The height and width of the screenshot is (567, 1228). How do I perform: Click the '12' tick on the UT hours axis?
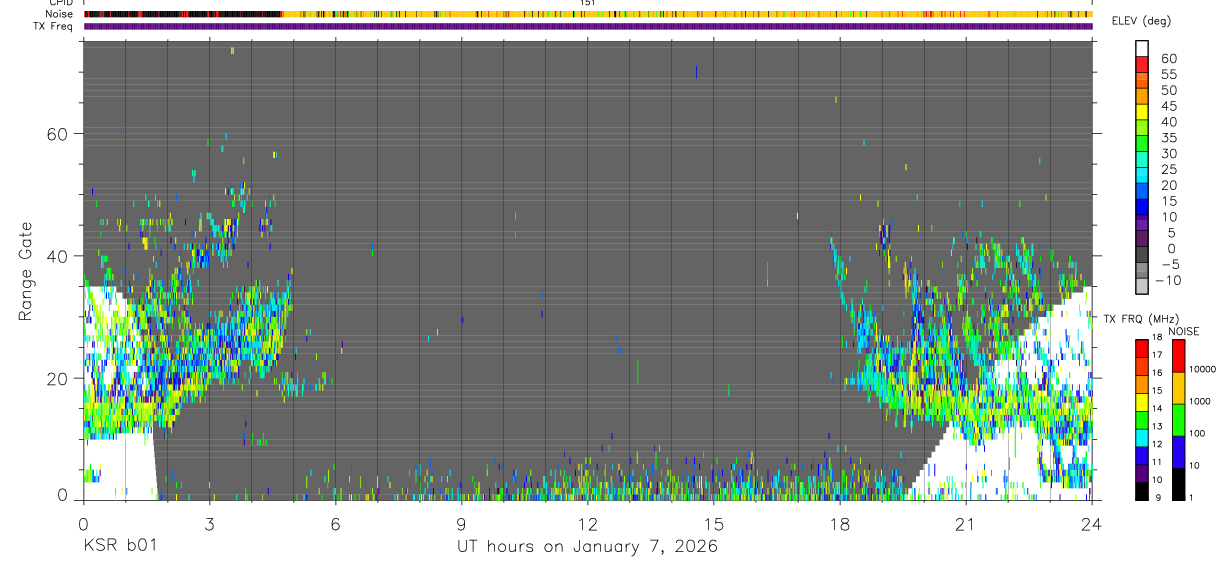tap(588, 522)
